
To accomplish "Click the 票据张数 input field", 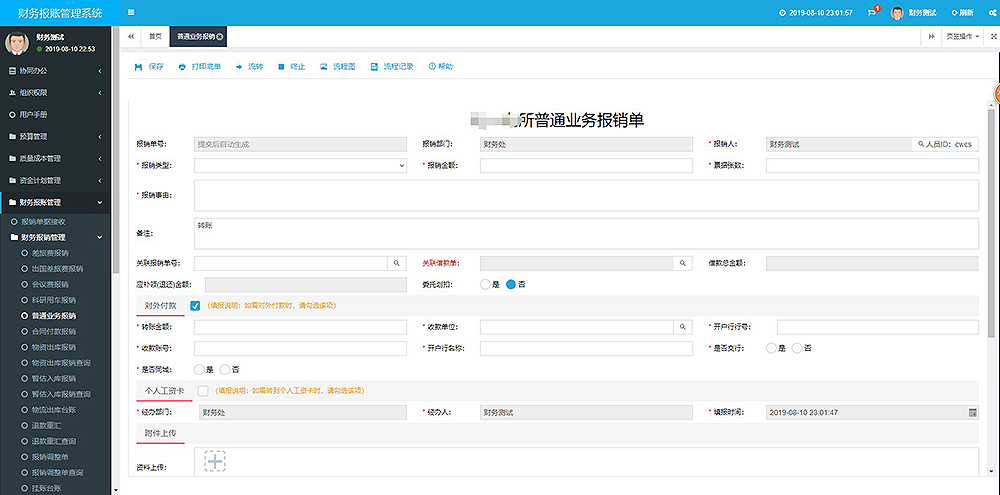I will (x=872, y=166).
